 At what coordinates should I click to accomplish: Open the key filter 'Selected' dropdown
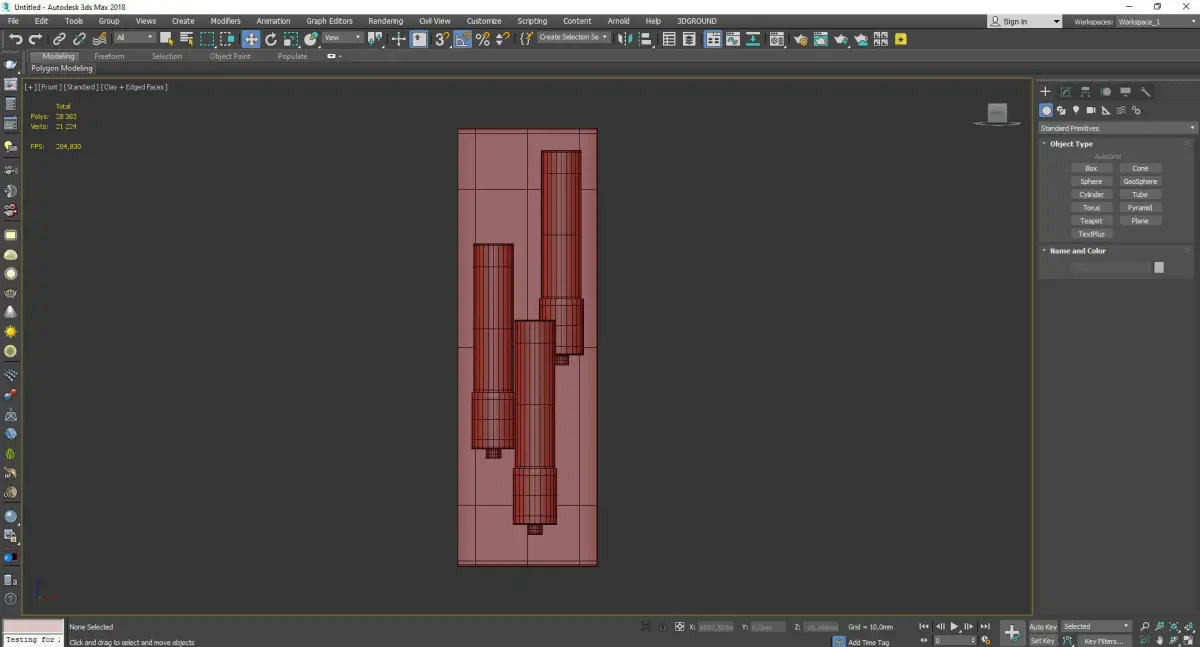[x=1096, y=627]
